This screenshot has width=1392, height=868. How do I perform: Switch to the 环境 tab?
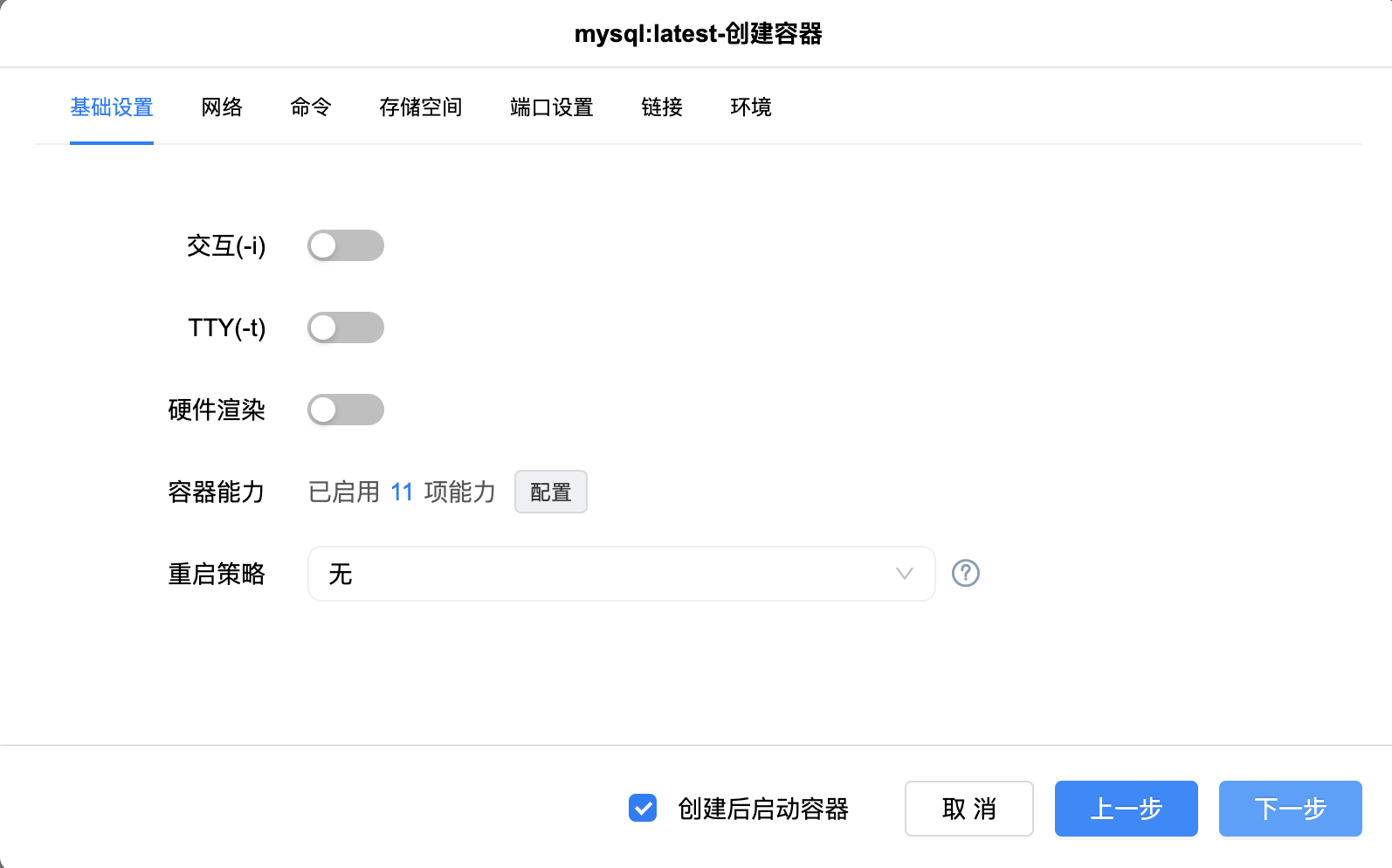(x=751, y=107)
